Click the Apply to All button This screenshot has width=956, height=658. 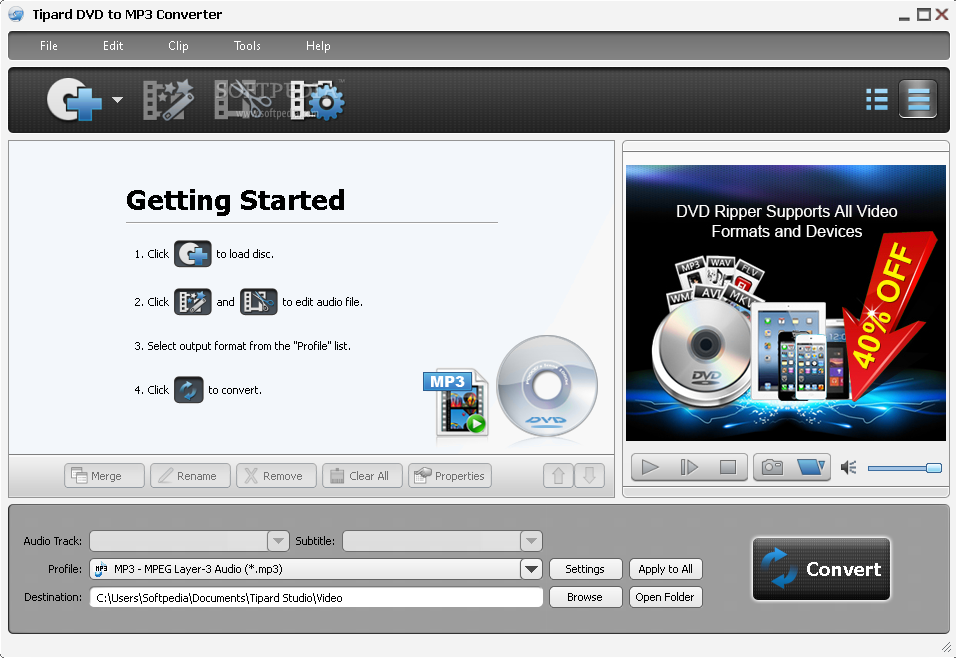tap(666, 569)
